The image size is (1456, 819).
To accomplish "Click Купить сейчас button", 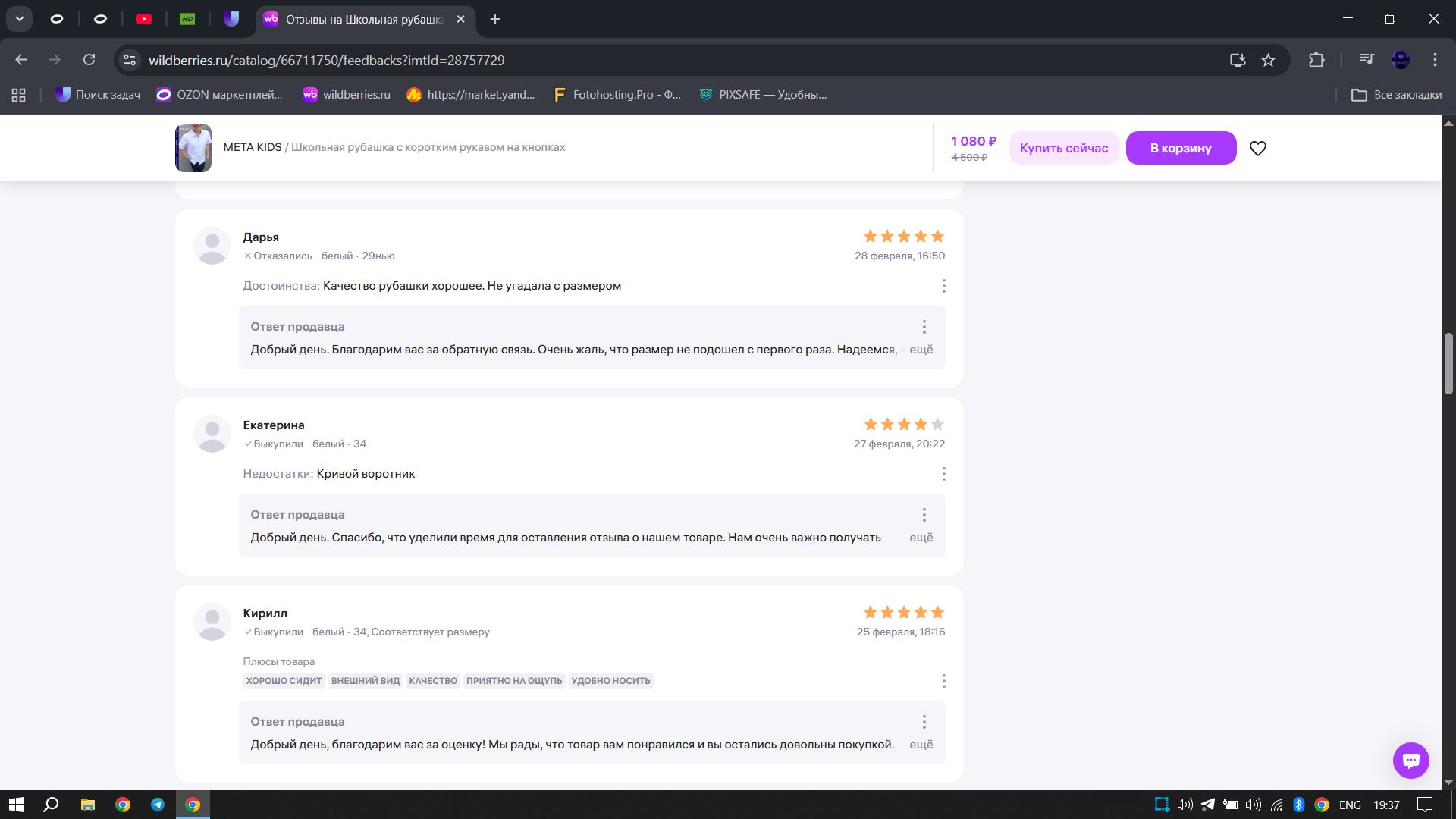I will click(x=1063, y=148).
